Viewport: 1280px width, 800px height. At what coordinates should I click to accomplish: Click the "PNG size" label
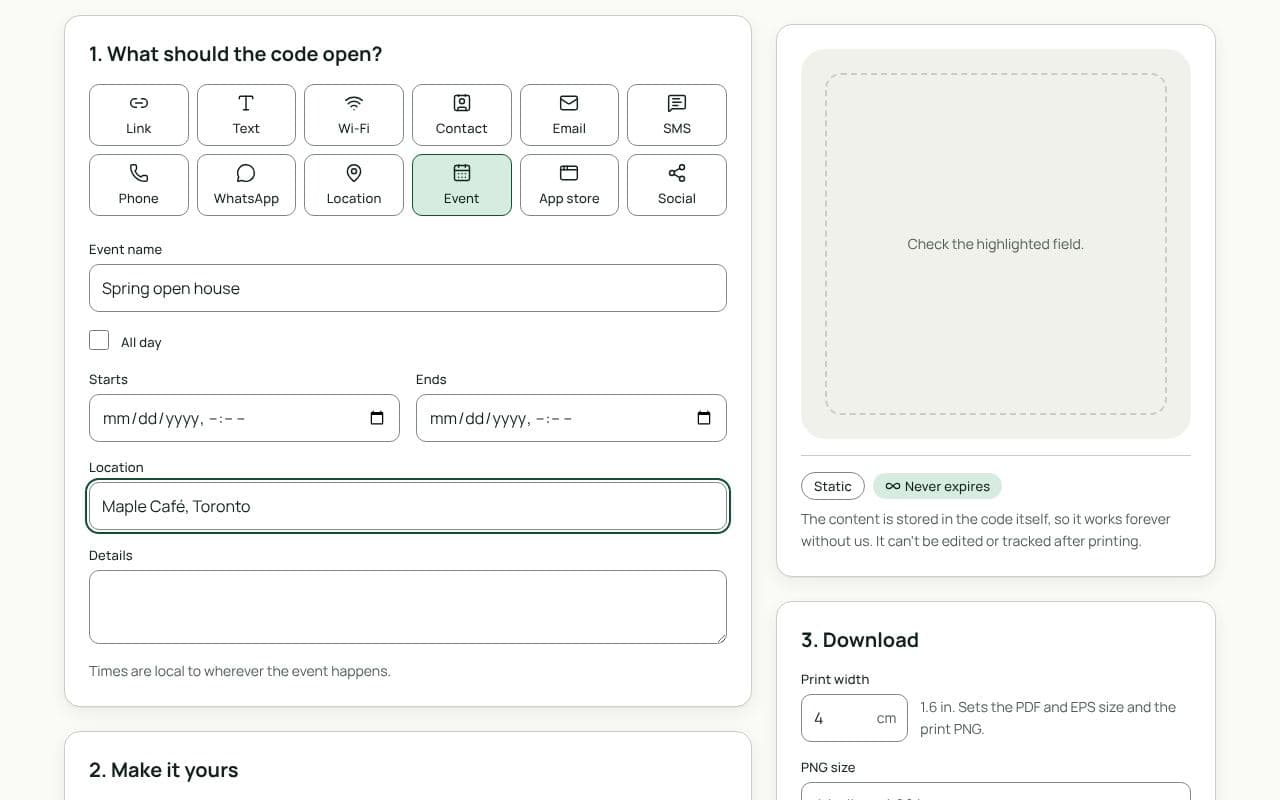[x=828, y=767]
